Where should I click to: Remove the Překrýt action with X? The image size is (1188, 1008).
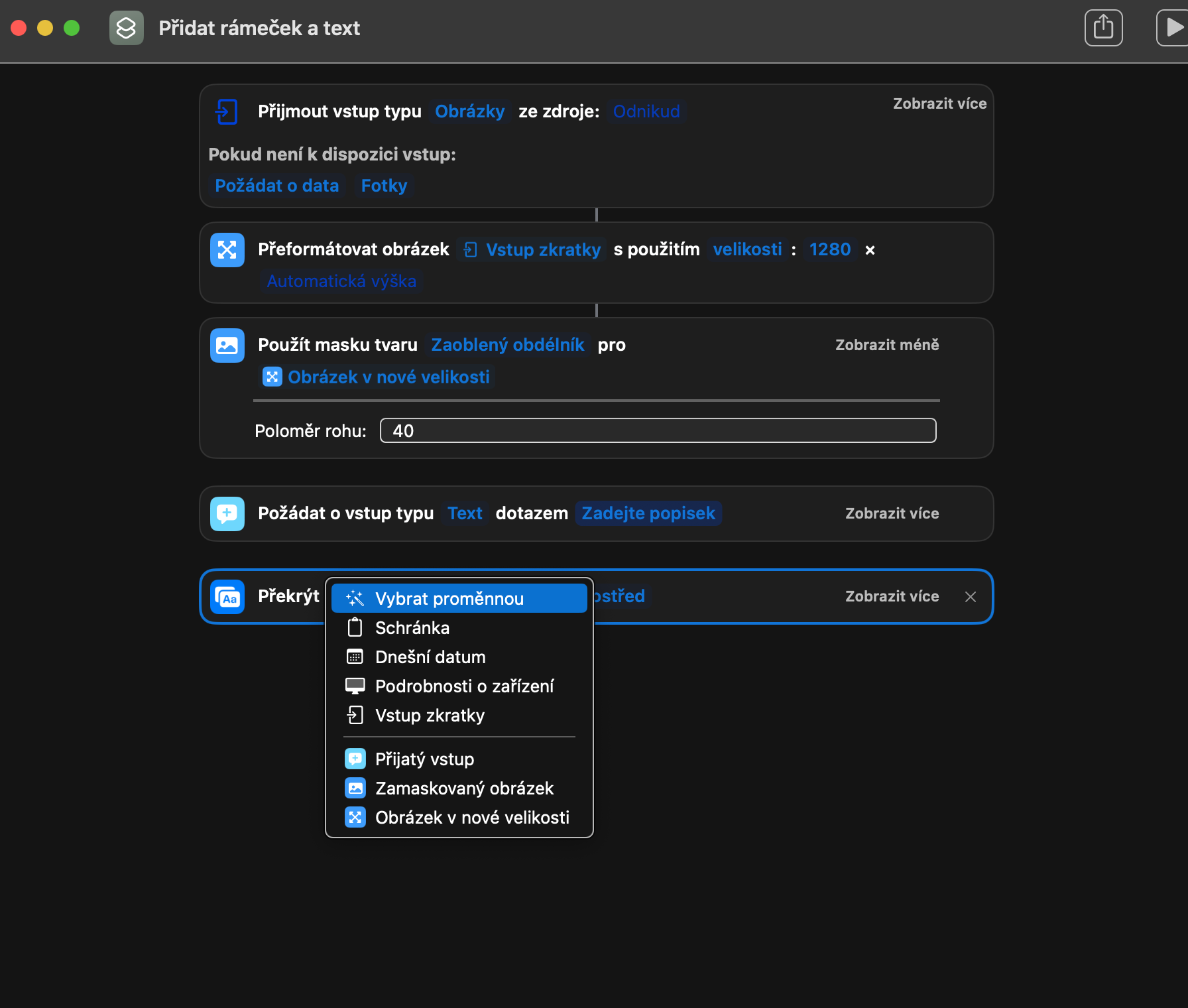click(971, 597)
